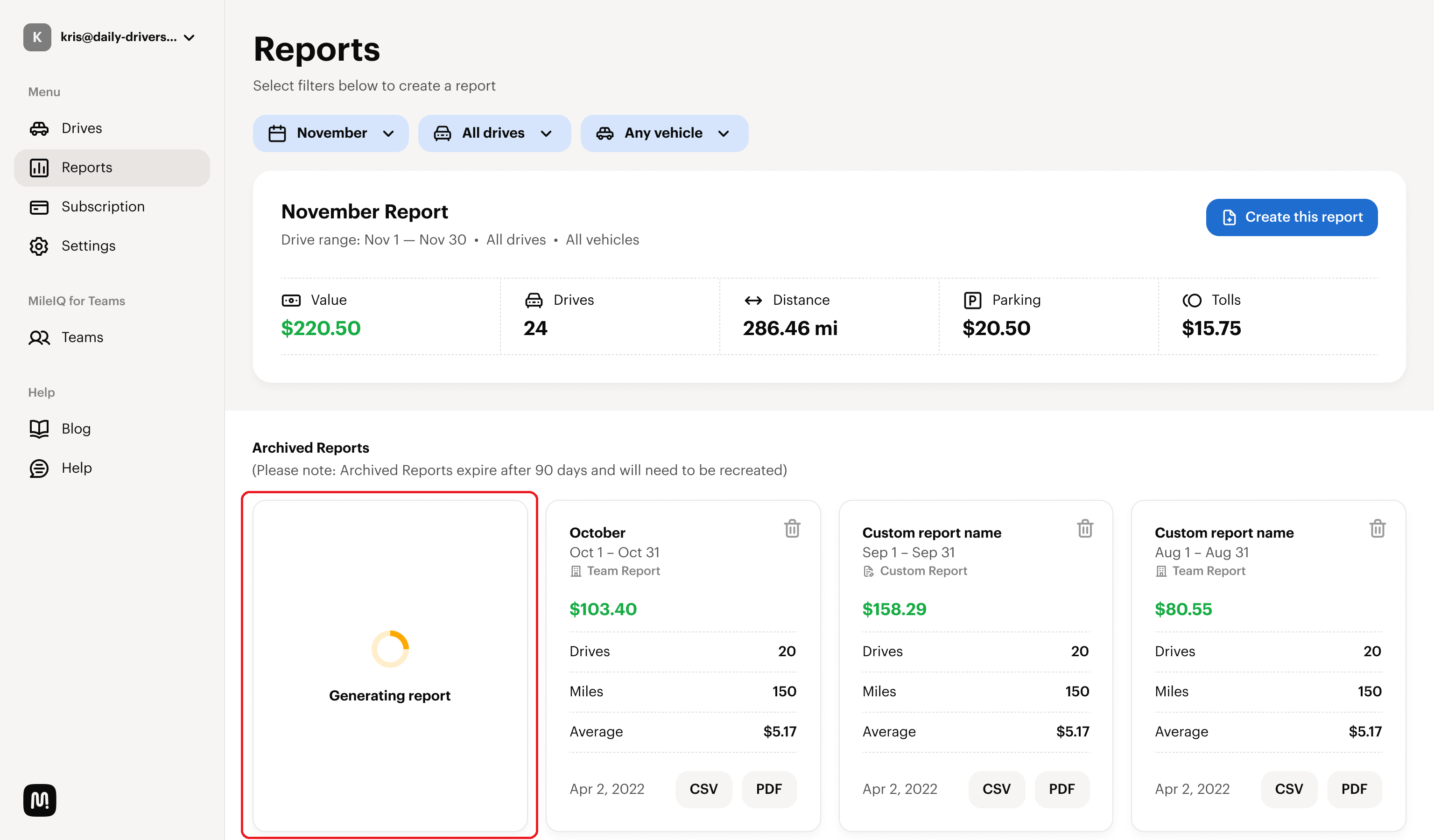The width and height of the screenshot is (1434, 840).
Task: Click the 286.46 mi distance value
Action: (790, 329)
